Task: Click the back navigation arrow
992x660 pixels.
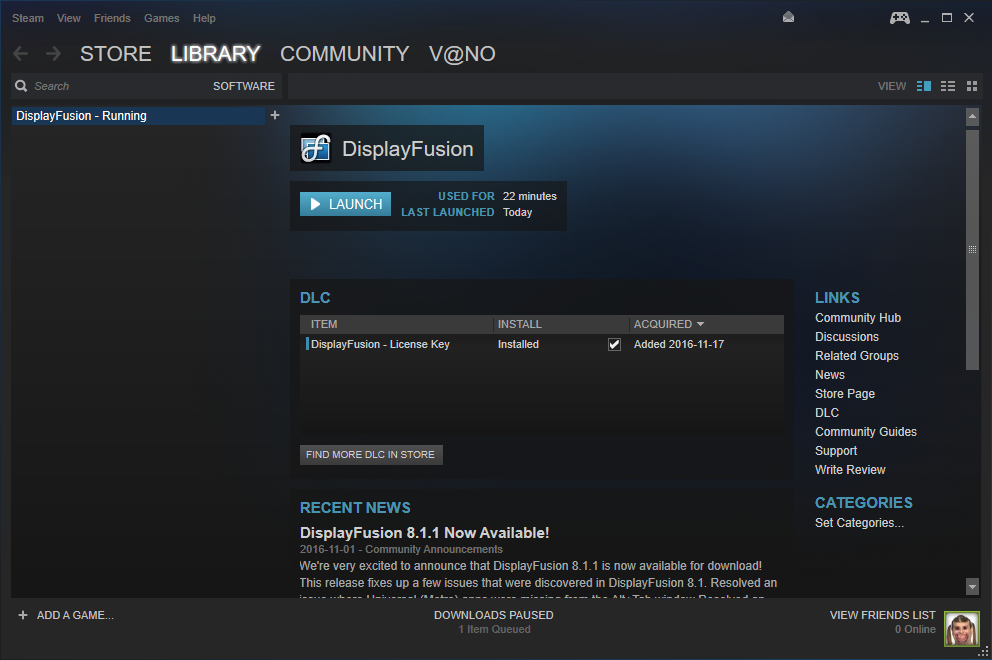Action: point(21,54)
